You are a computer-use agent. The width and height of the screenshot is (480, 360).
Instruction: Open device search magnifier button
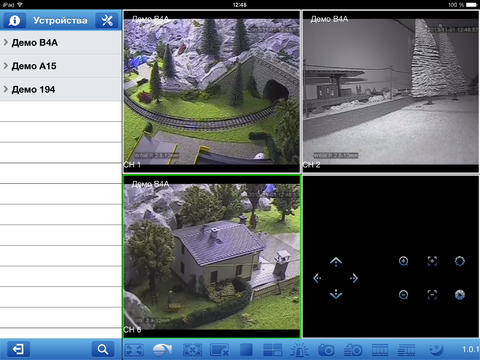(x=103, y=349)
